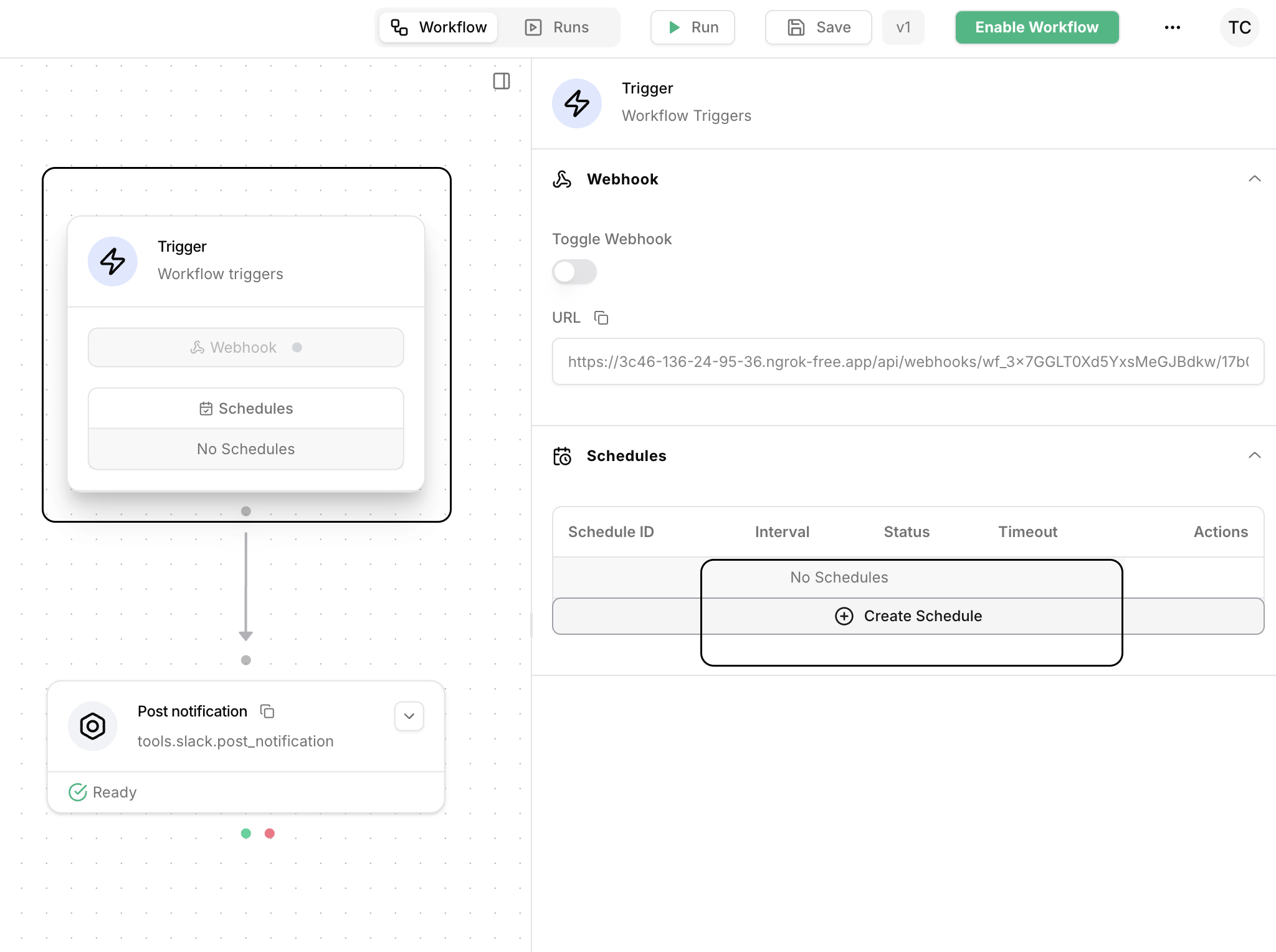Collapse the Schedules section chevron

click(x=1254, y=456)
